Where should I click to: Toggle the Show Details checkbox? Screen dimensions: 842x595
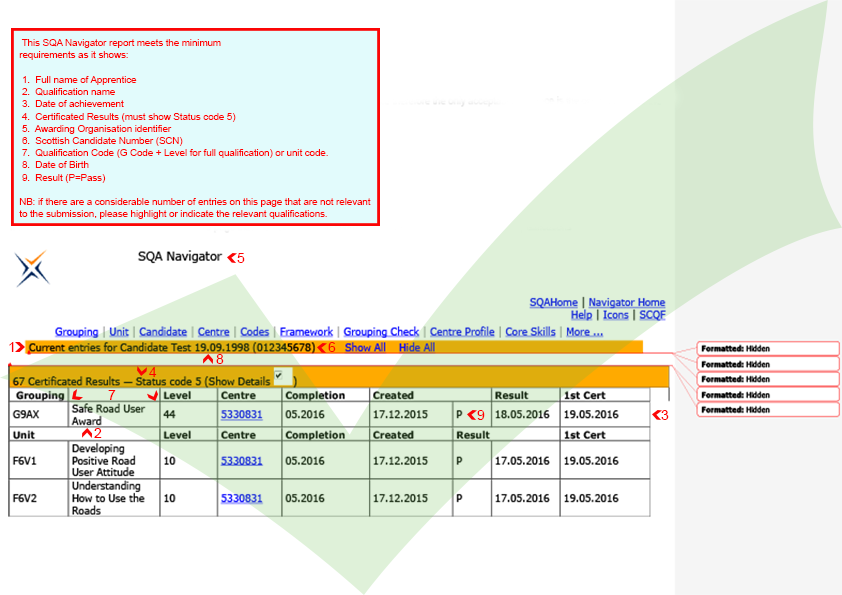[x=279, y=375]
